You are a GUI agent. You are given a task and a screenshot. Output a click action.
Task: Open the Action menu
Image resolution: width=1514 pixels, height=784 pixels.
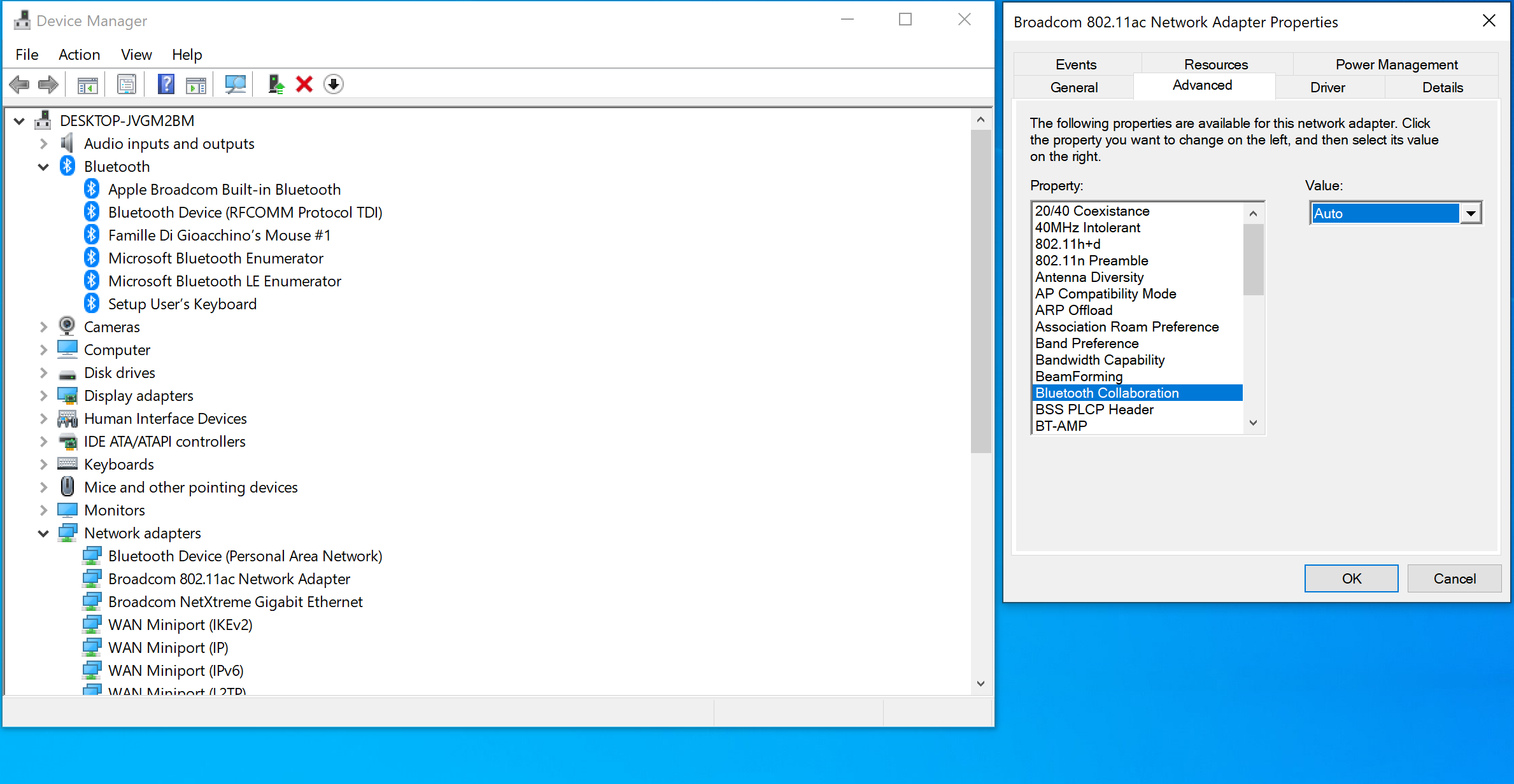tap(79, 55)
